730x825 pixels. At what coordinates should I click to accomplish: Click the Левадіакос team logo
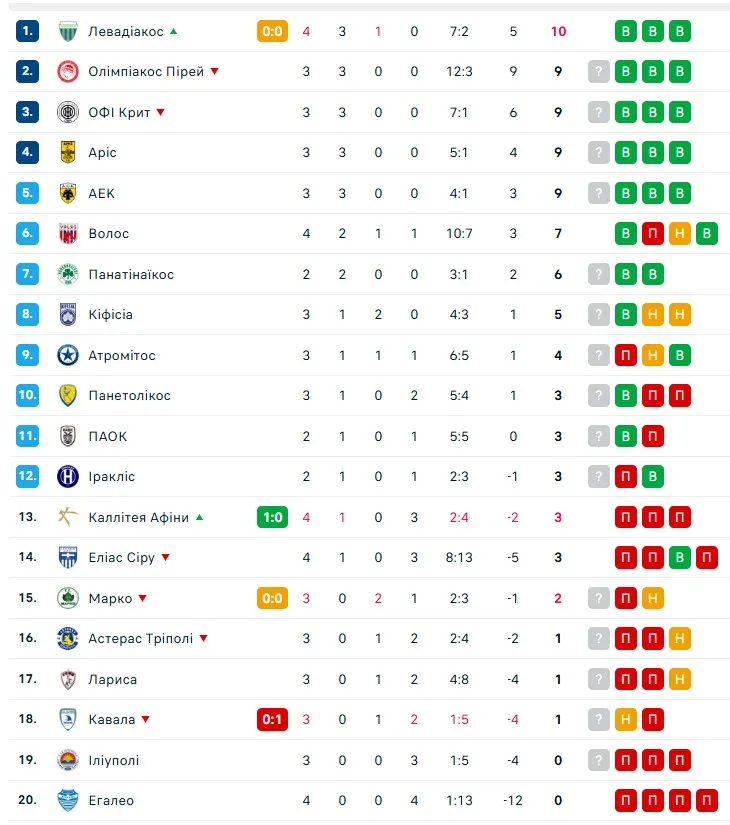(x=68, y=31)
